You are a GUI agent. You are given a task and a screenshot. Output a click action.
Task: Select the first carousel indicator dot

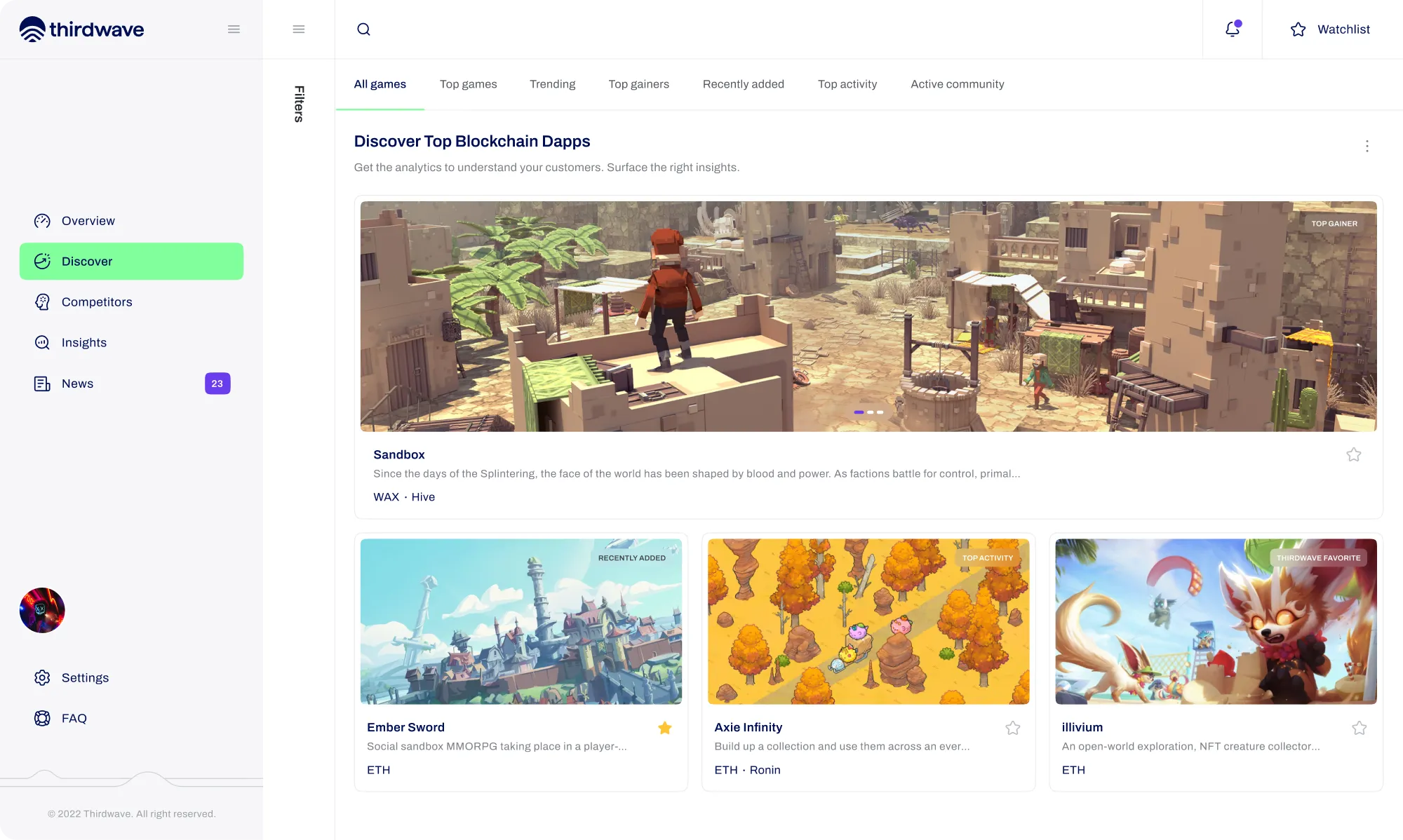[859, 412]
